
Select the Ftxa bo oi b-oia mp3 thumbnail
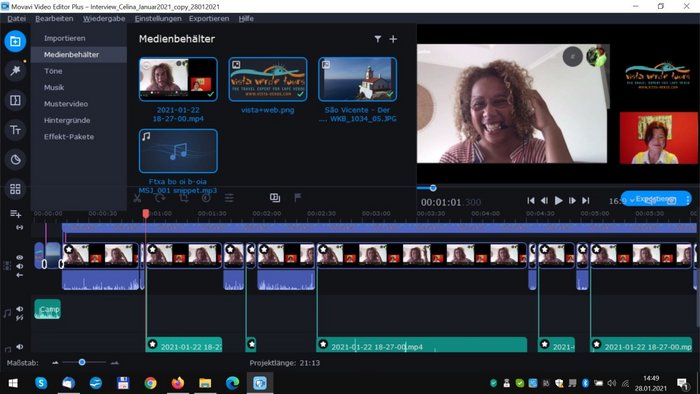pyautogui.click(x=178, y=151)
